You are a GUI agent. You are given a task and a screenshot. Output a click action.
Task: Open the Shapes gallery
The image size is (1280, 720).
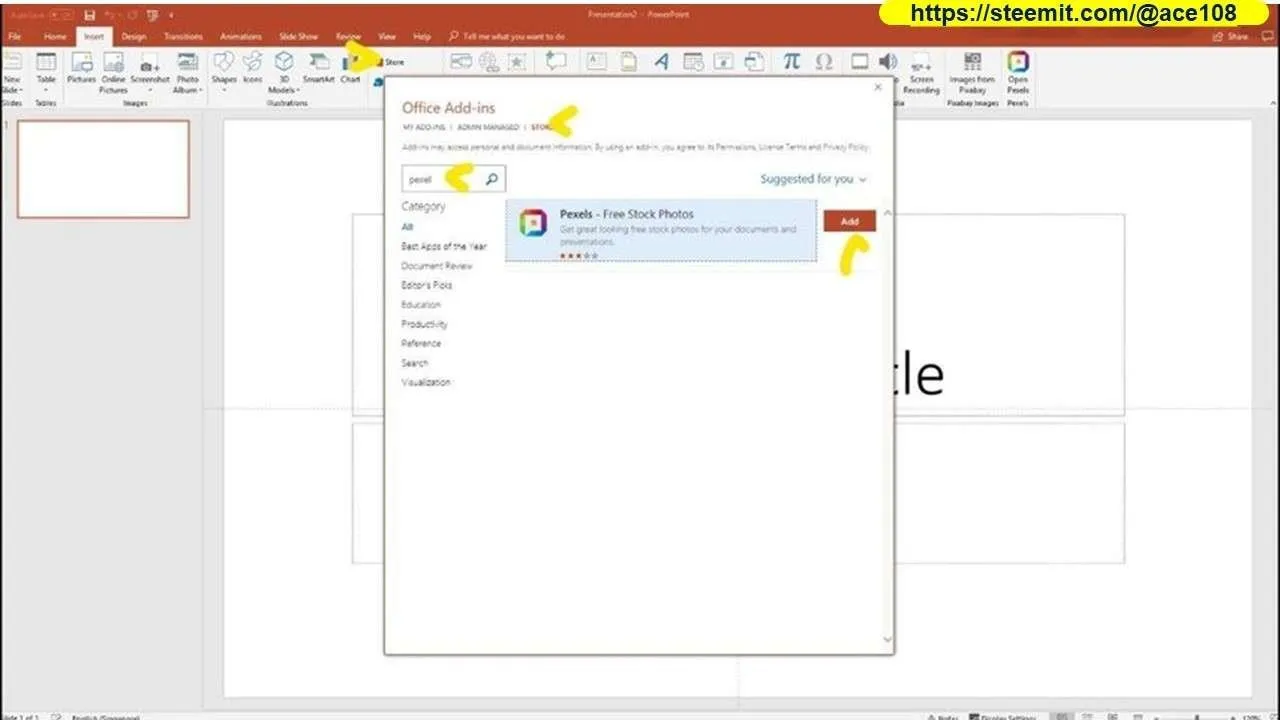pyautogui.click(x=224, y=69)
